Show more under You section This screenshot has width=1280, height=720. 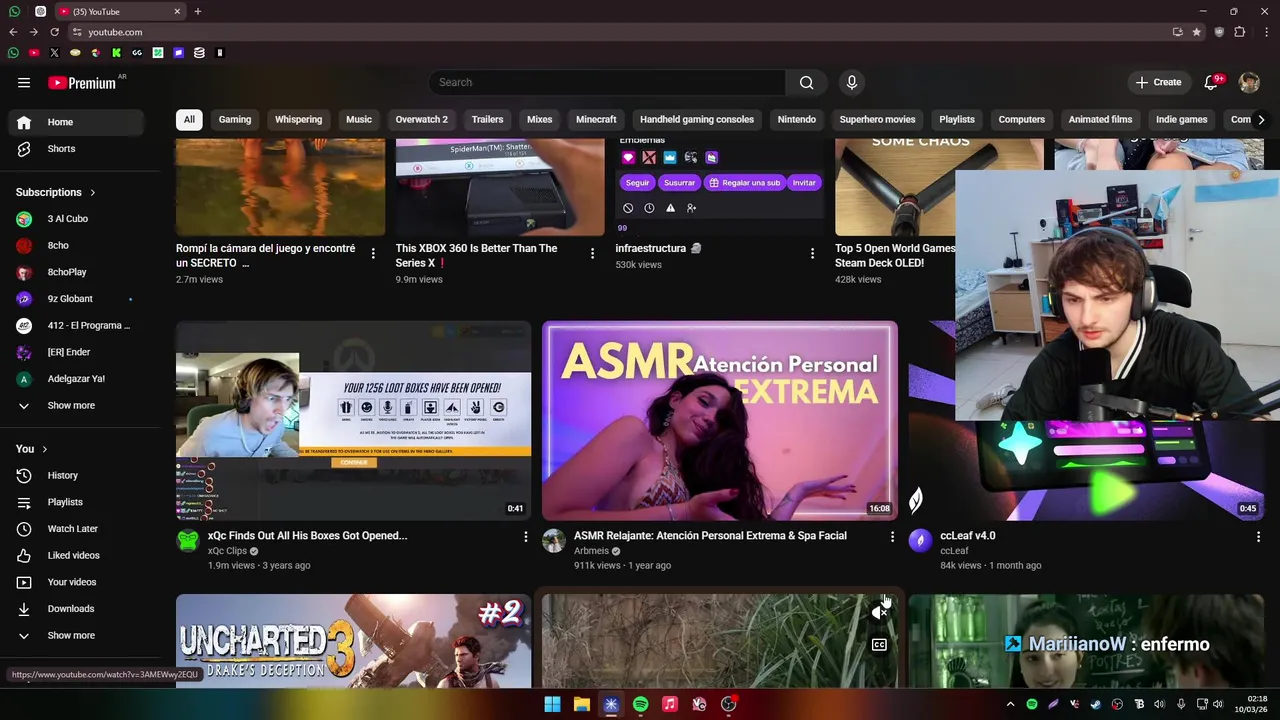click(71, 635)
